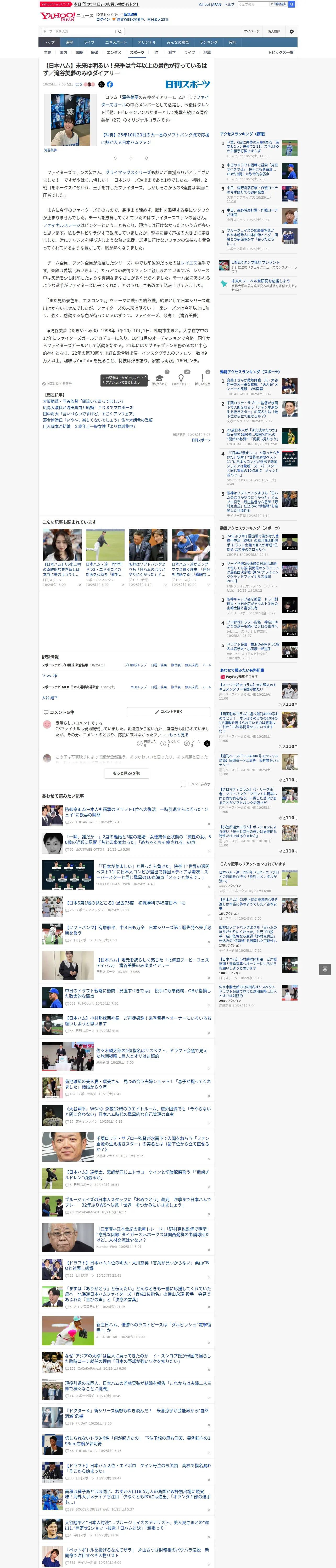Click the Yahoo! JAPAN News logo
This screenshot has width=336, height=1568.
tap(66, 16)
